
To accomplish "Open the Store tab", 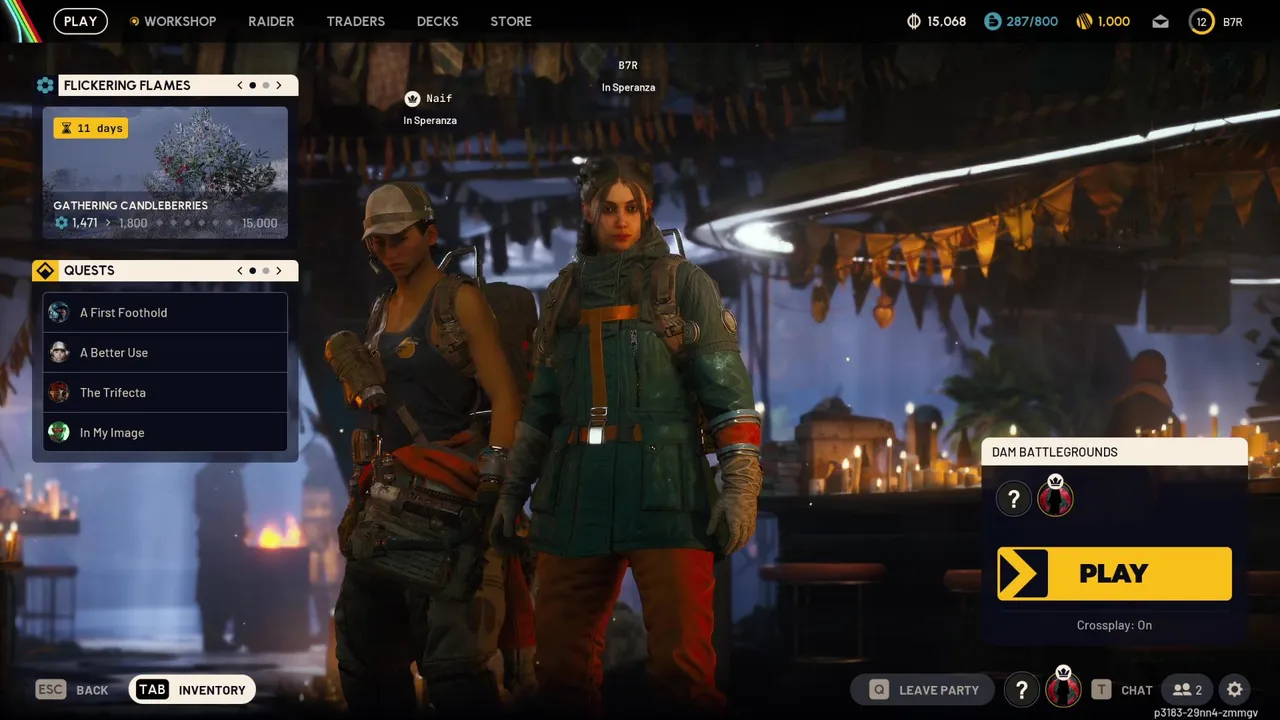I will click(511, 21).
